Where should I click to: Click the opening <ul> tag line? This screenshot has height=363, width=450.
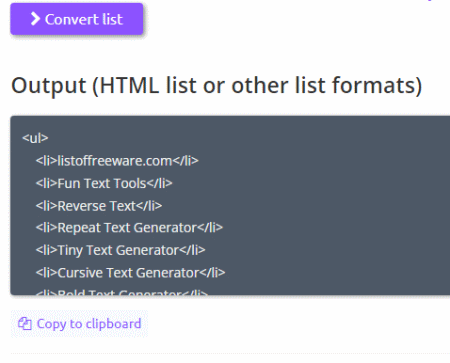tap(35, 138)
